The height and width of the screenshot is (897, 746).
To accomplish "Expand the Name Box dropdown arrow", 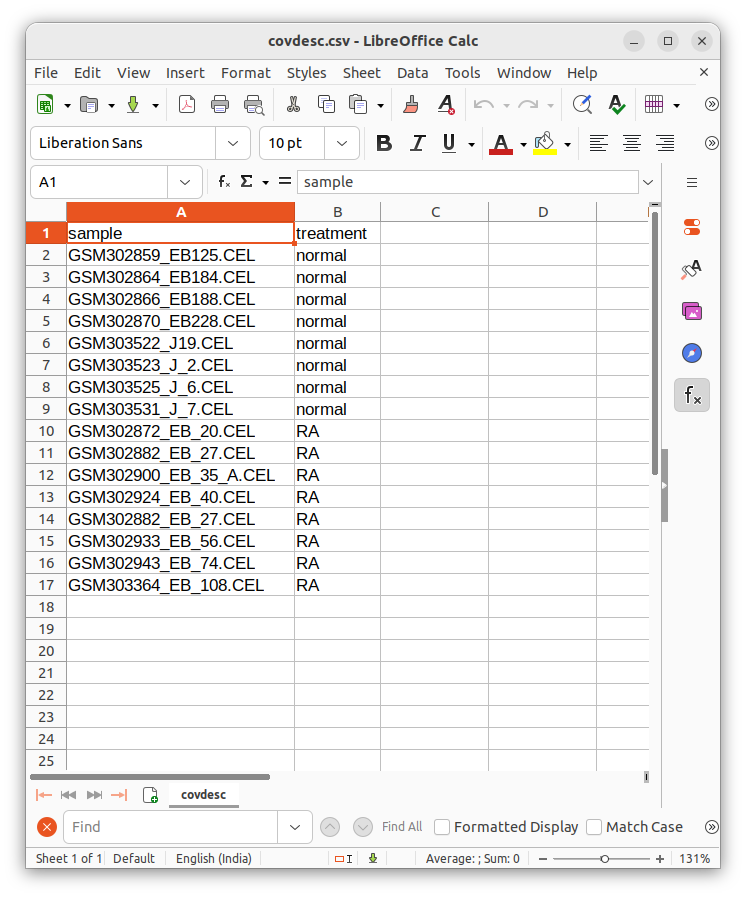I will 184,182.
